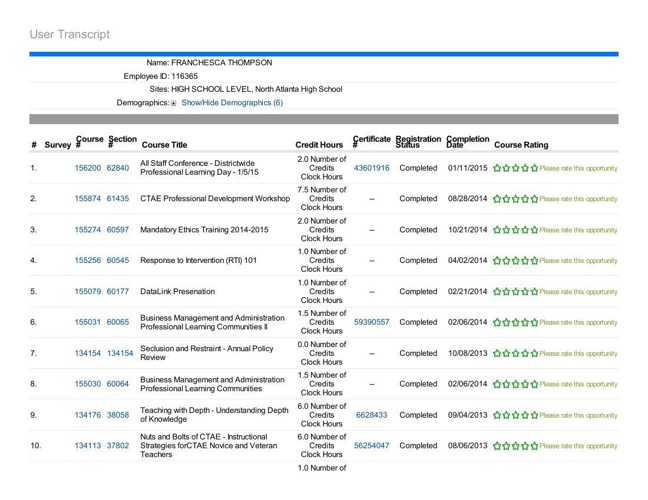Select Employee ID 116365

[x=184, y=76]
